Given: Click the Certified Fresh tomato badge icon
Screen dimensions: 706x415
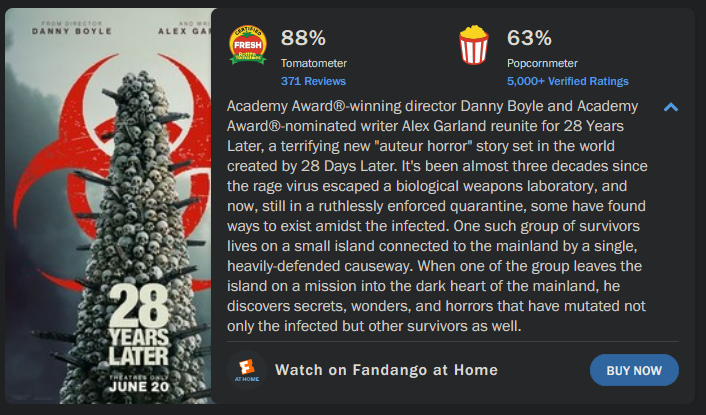Looking at the screenshot, I should pyautogui.click(x=248, y=45).
